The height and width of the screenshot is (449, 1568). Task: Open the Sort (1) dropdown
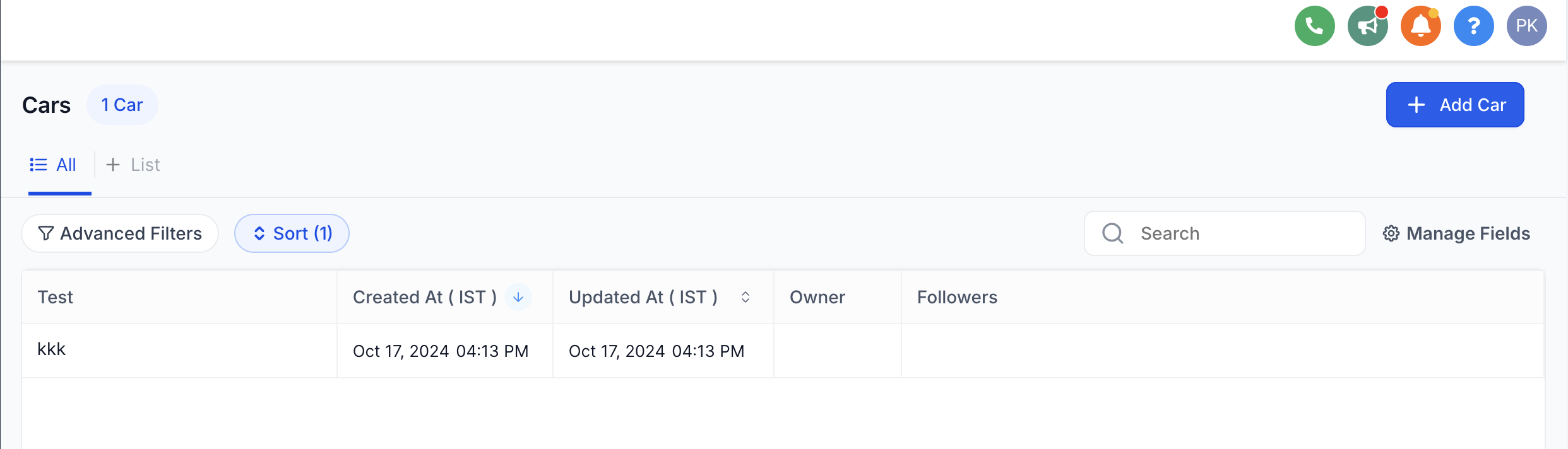(x=292, y=233)
